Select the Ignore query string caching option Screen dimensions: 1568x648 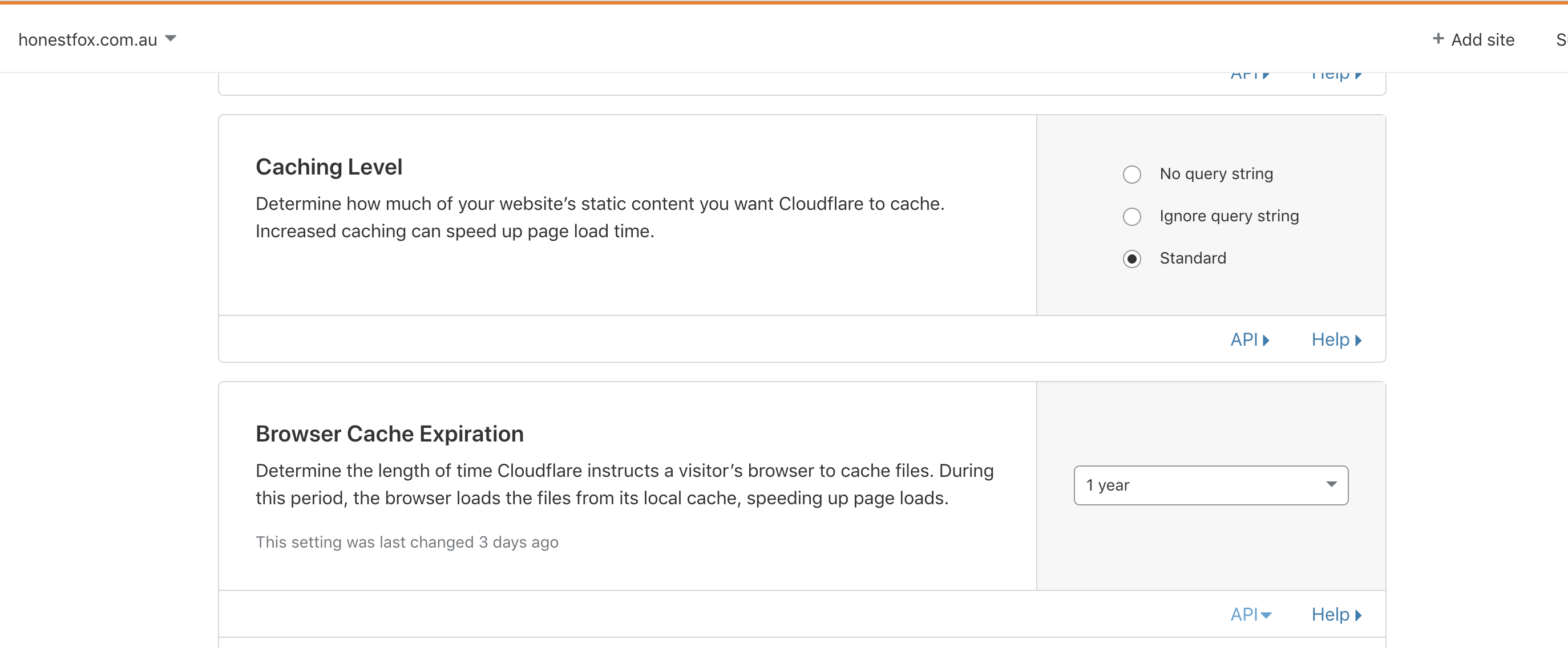click(1131, 217)
